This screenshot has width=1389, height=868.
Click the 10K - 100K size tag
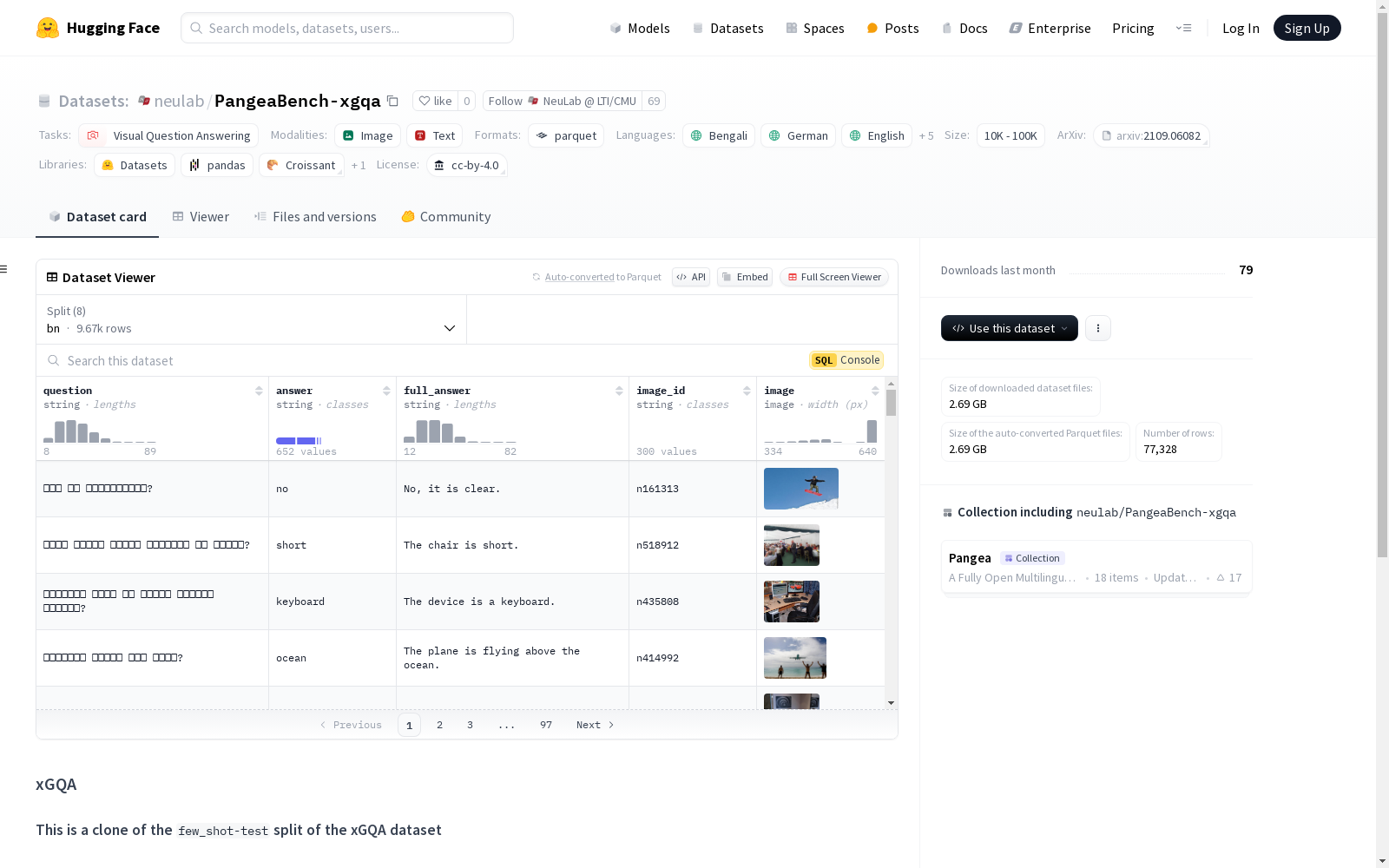click(1010, 135)
